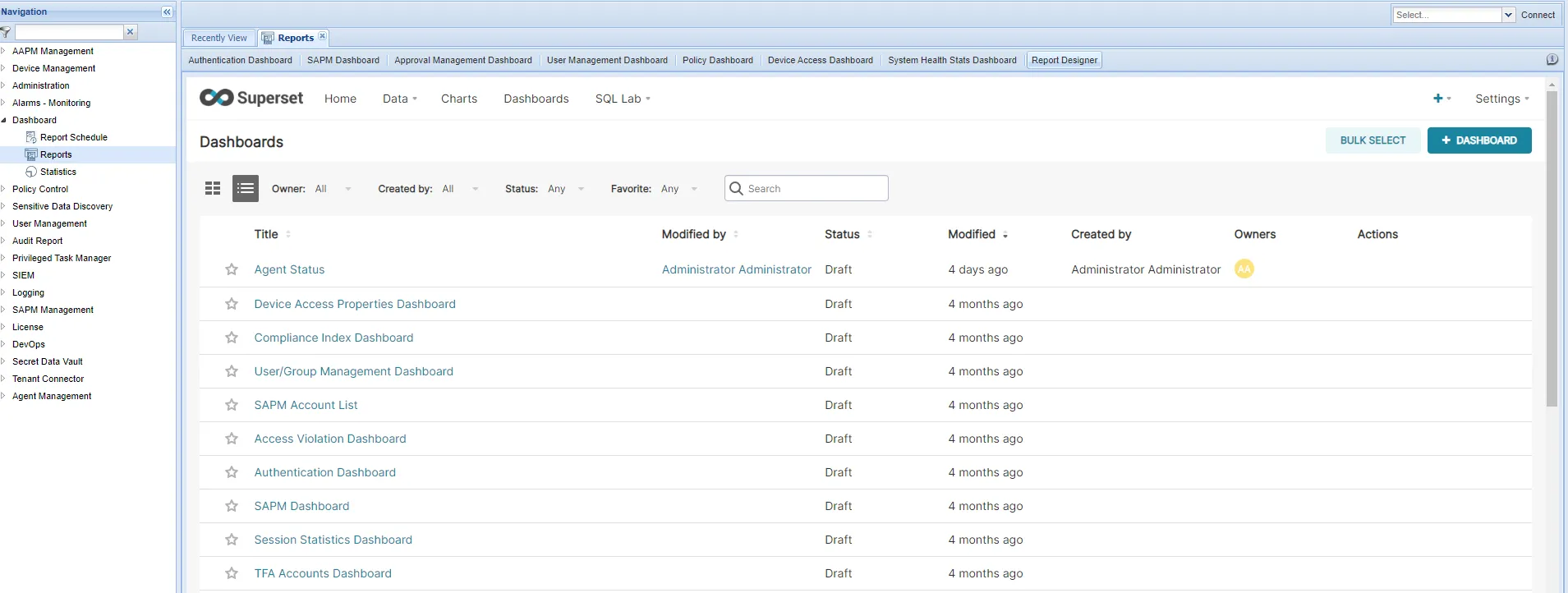The width and height of the screenshot is (1568, 593).
Task: Click the help icon at right of dashboard bar
Action: tap(1552, 59)
